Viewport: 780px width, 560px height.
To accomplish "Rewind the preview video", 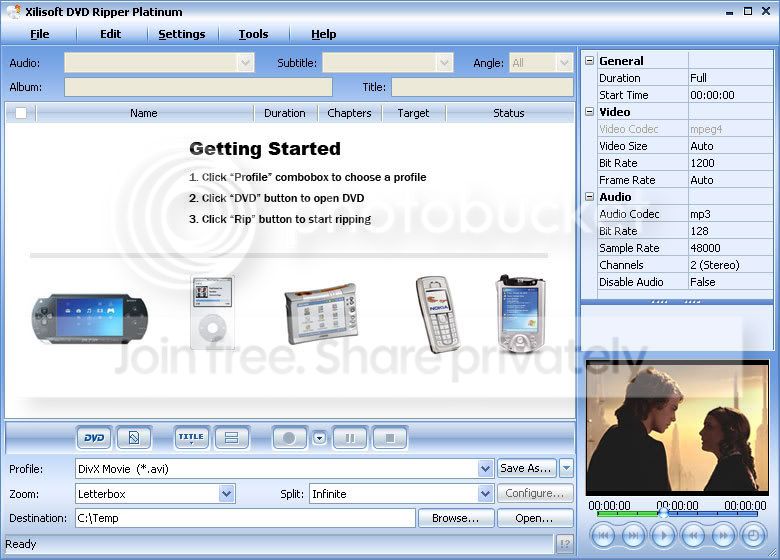I will 693,536.
